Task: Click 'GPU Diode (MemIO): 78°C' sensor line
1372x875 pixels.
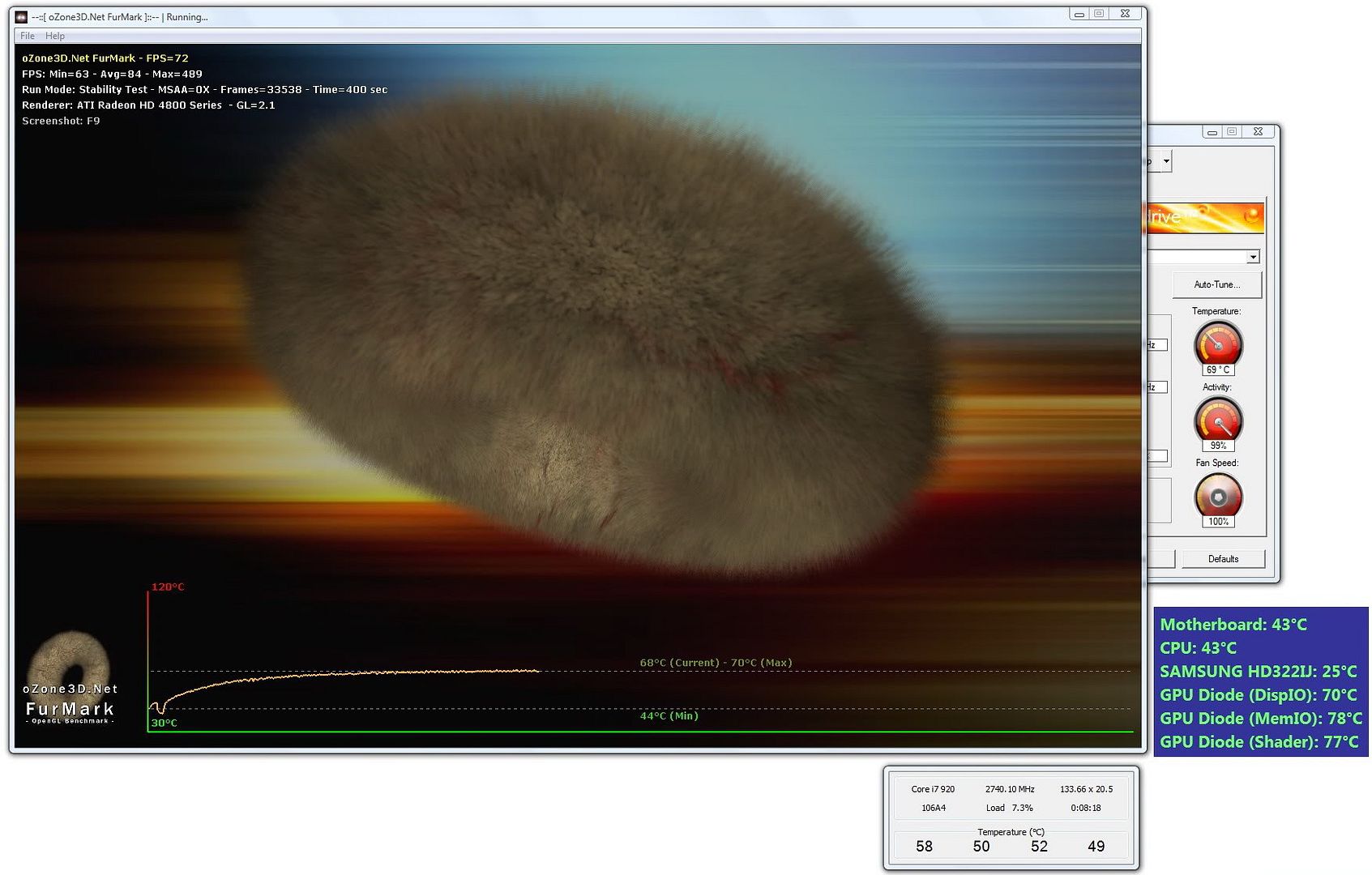Action: pos(1260,718)
